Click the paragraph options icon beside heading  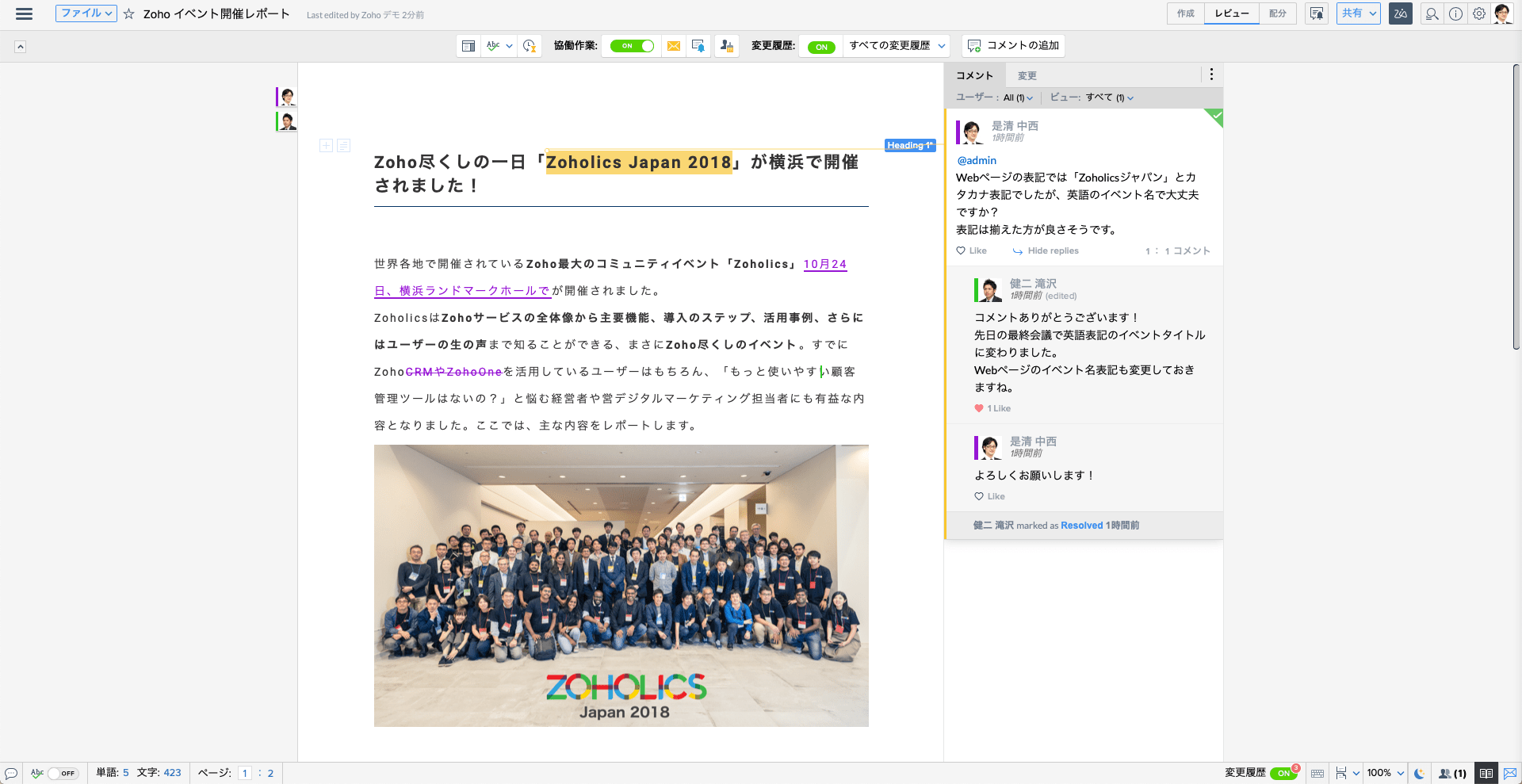[343, 145]
